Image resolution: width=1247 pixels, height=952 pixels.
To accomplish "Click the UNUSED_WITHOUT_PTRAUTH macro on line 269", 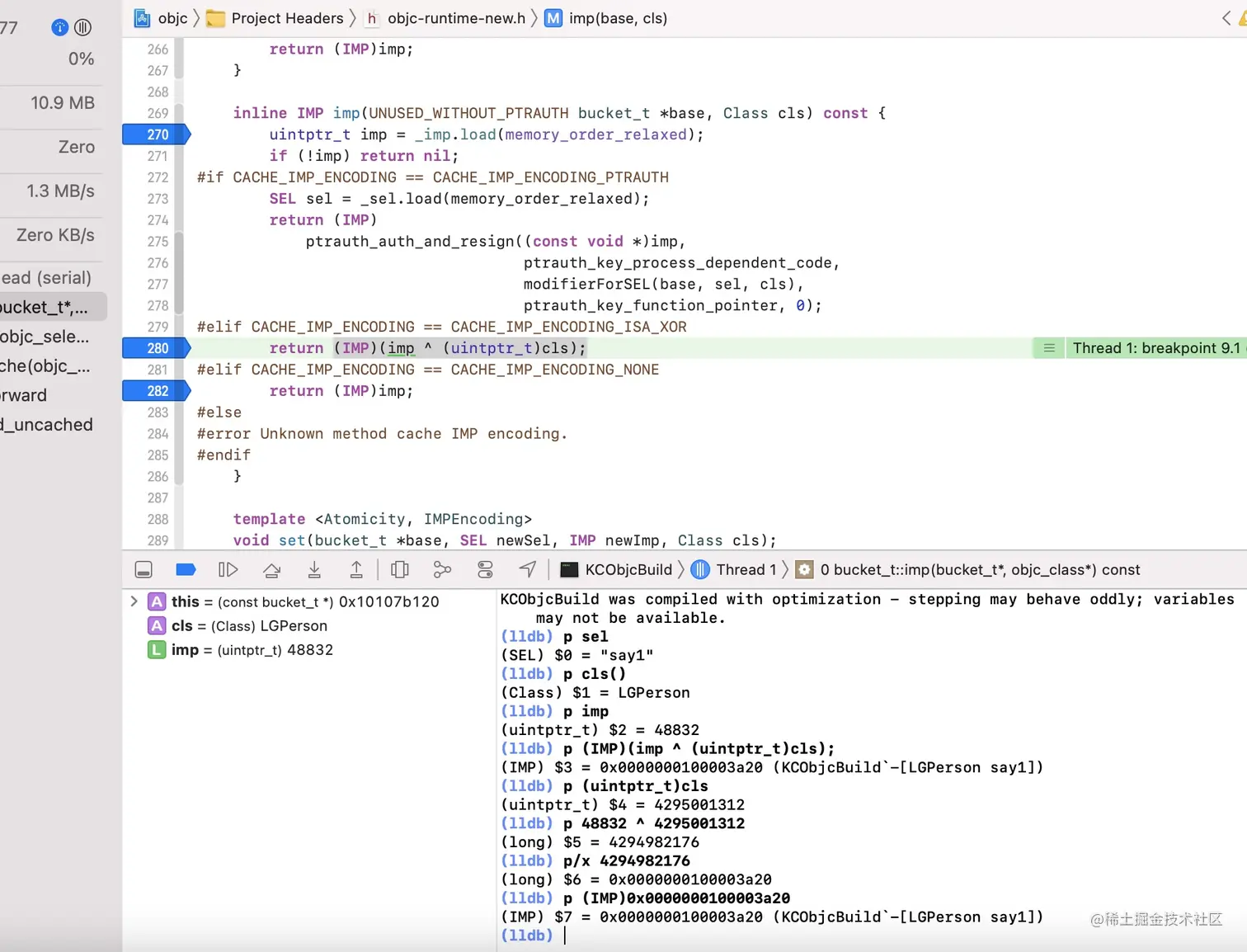I will point(468,113).
